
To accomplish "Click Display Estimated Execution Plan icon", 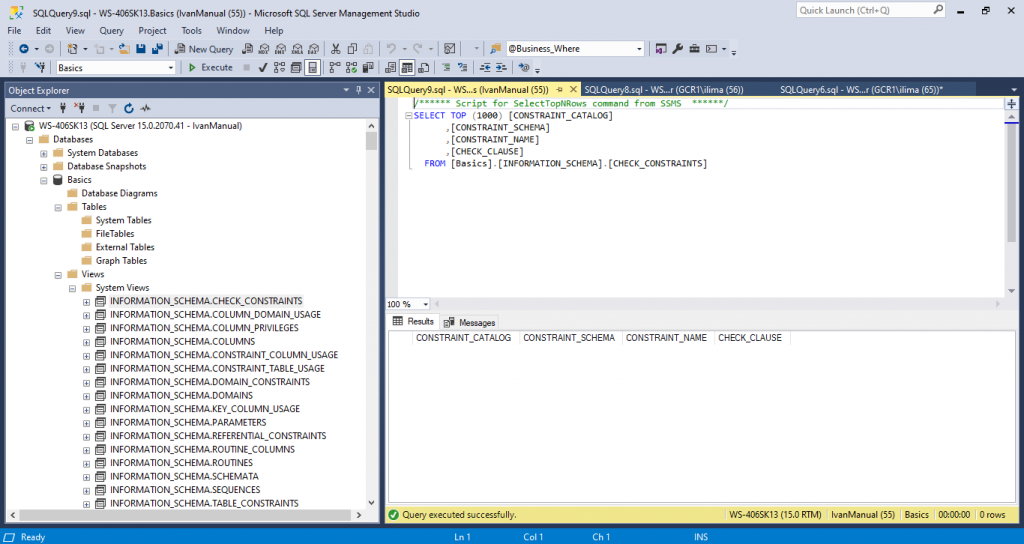I will tap(280, 68).
